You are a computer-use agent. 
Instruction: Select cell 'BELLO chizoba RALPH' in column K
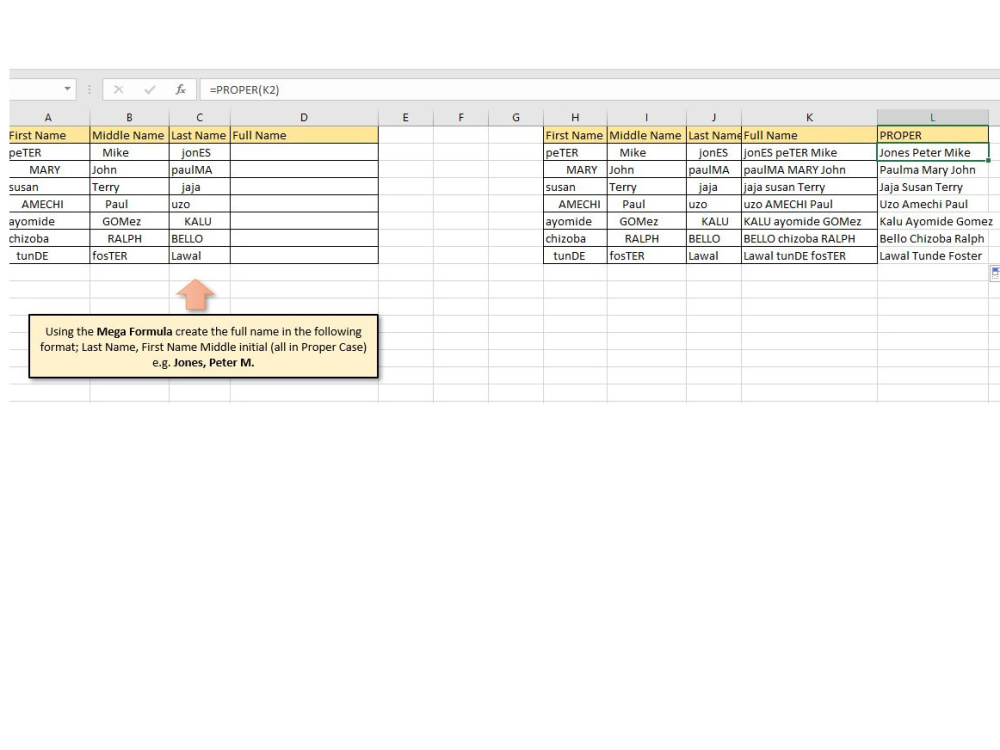point(809,239)
